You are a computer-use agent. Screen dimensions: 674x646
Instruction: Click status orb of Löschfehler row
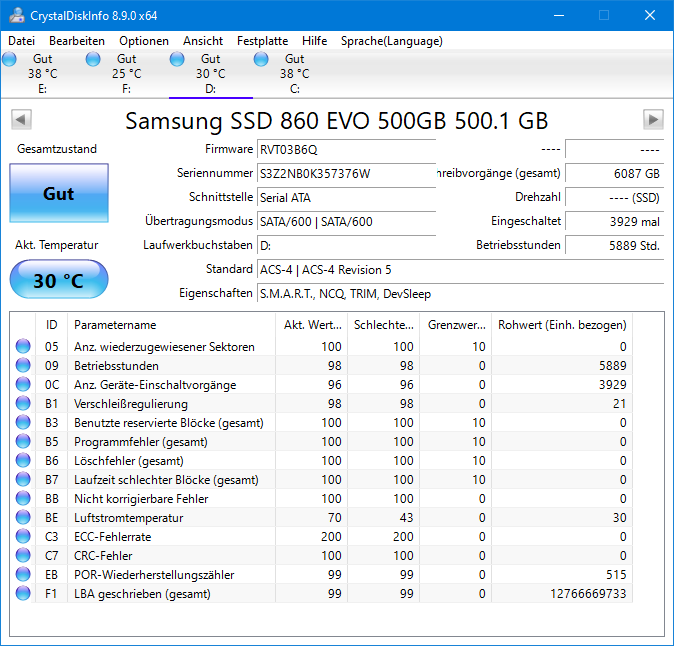click(23, 460)
